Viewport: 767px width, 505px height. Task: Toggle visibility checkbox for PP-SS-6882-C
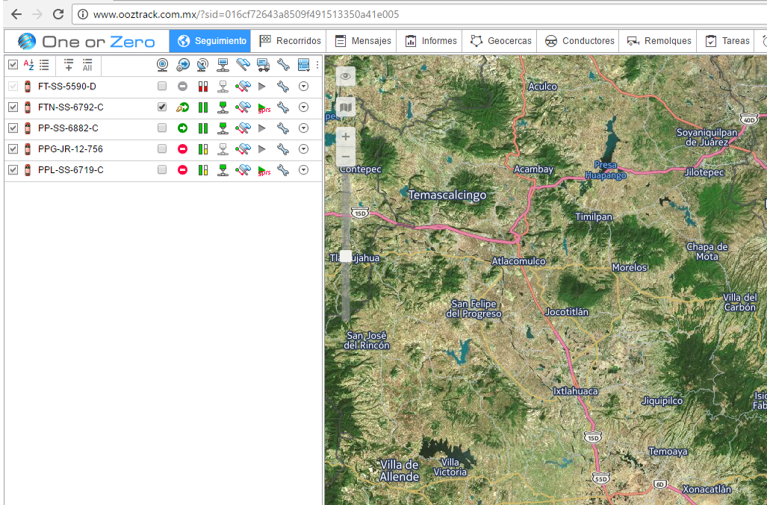coord(13,128)
